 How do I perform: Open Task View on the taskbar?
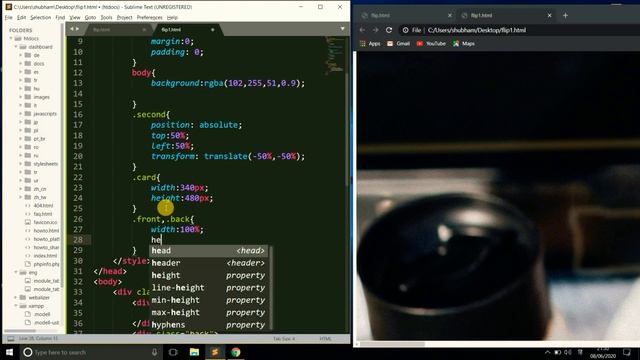click(x=173, y=352)
